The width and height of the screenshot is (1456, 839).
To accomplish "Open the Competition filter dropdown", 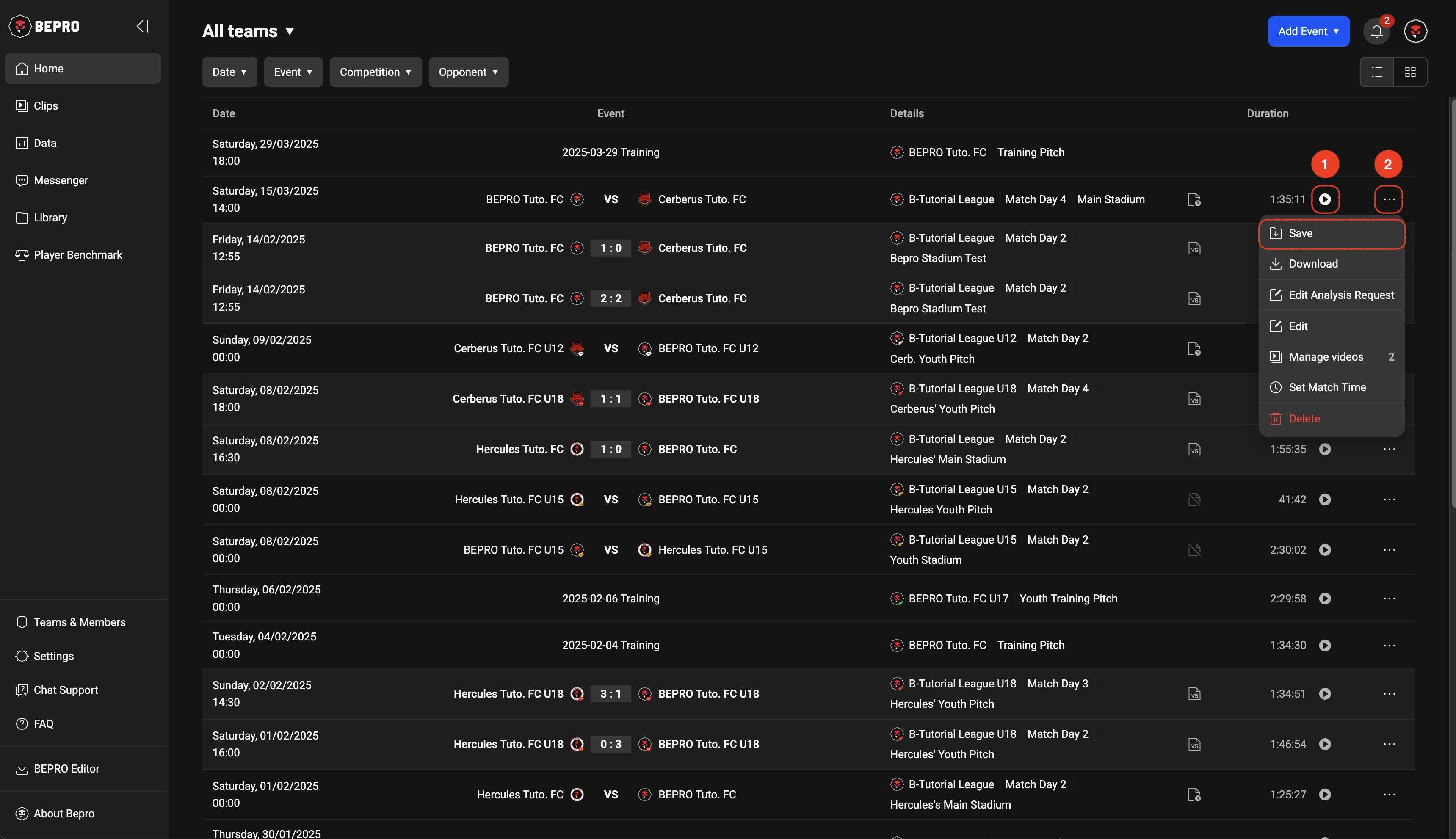I will click(375, 72).
